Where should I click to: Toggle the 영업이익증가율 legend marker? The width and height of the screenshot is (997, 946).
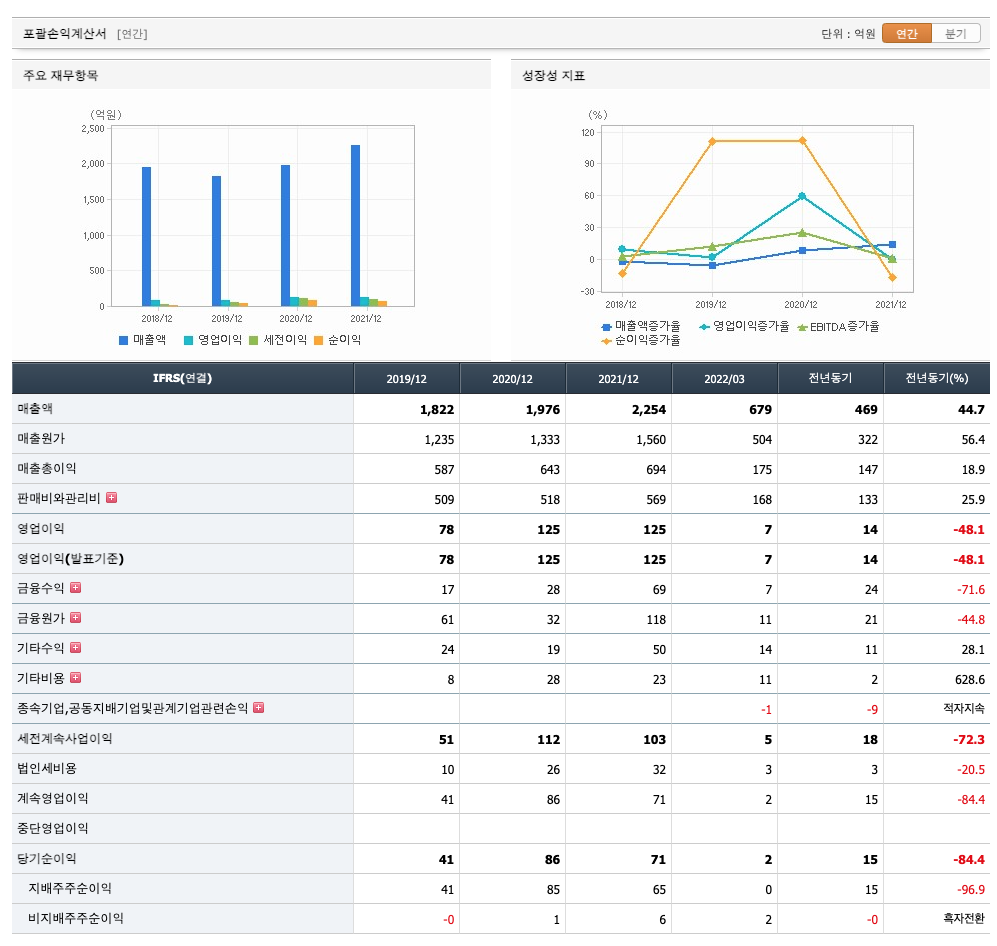pos(705,327)
